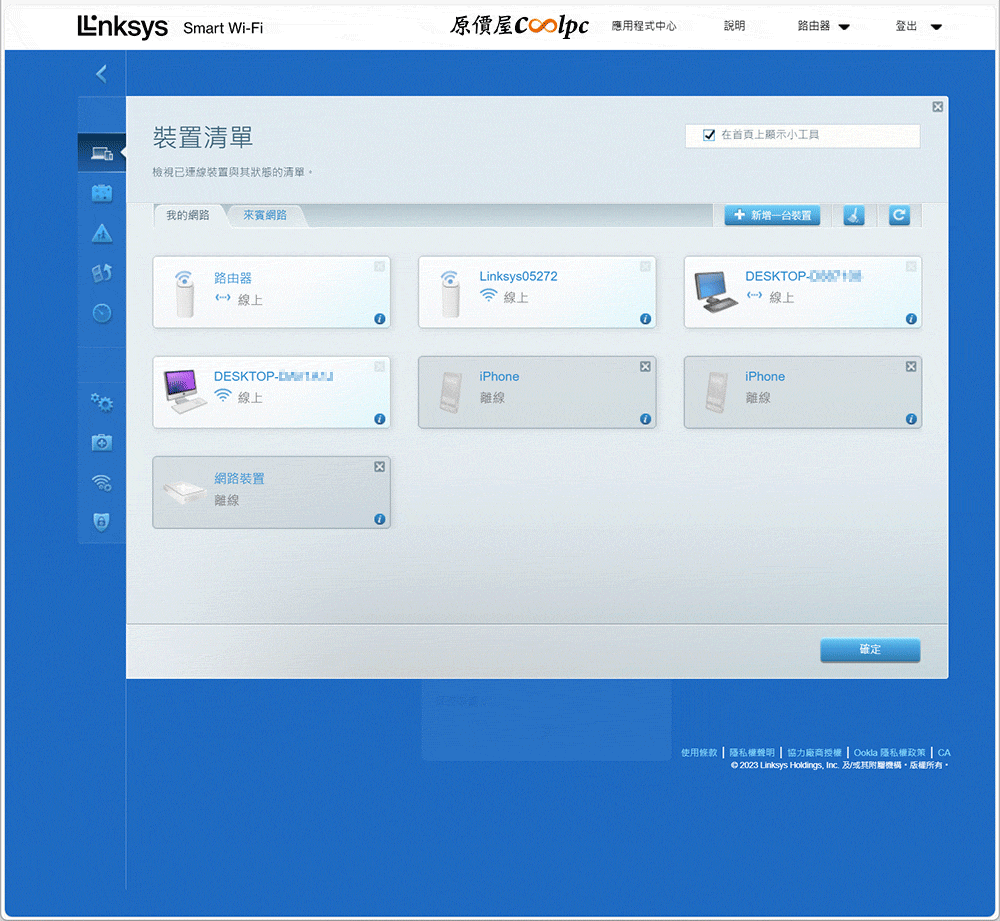Open Ookla 隱私權政策 footer link
Viewport: 1000px width, 921px height.
point(890,753)
